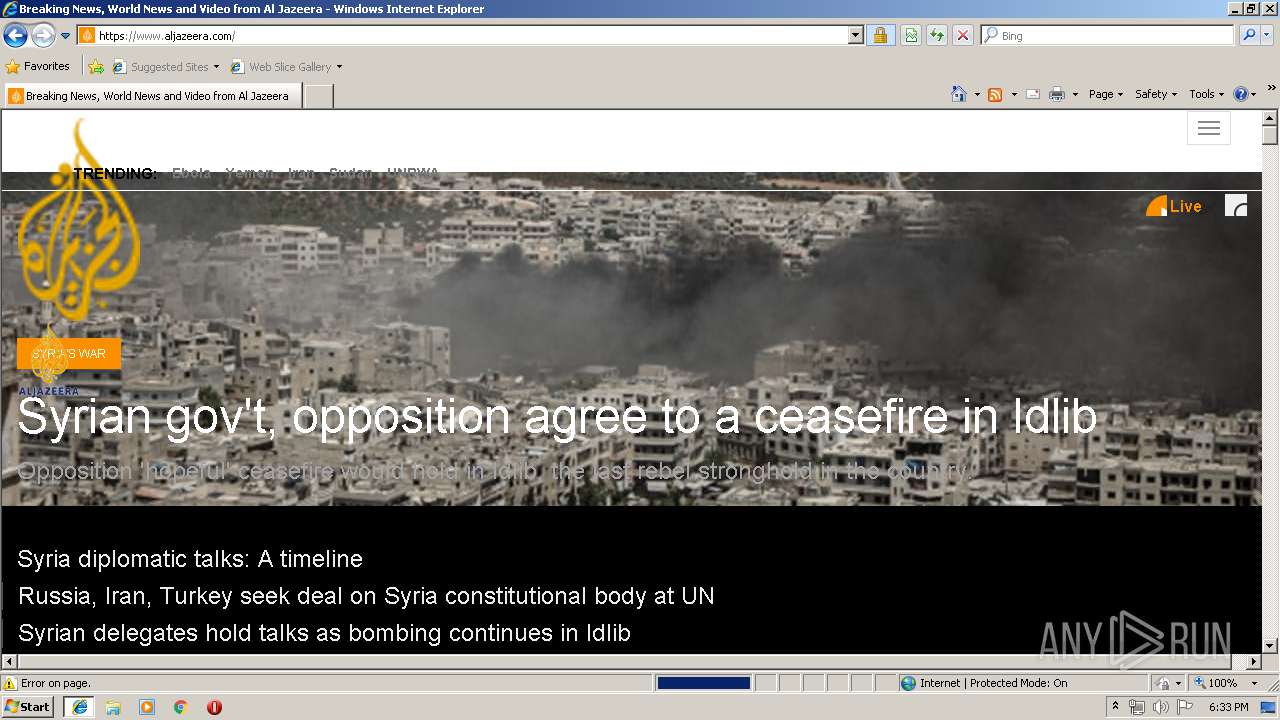Click the RSS Feeds icon
Viewport: 1280px width, 720px height.
[x=995, y=94]
